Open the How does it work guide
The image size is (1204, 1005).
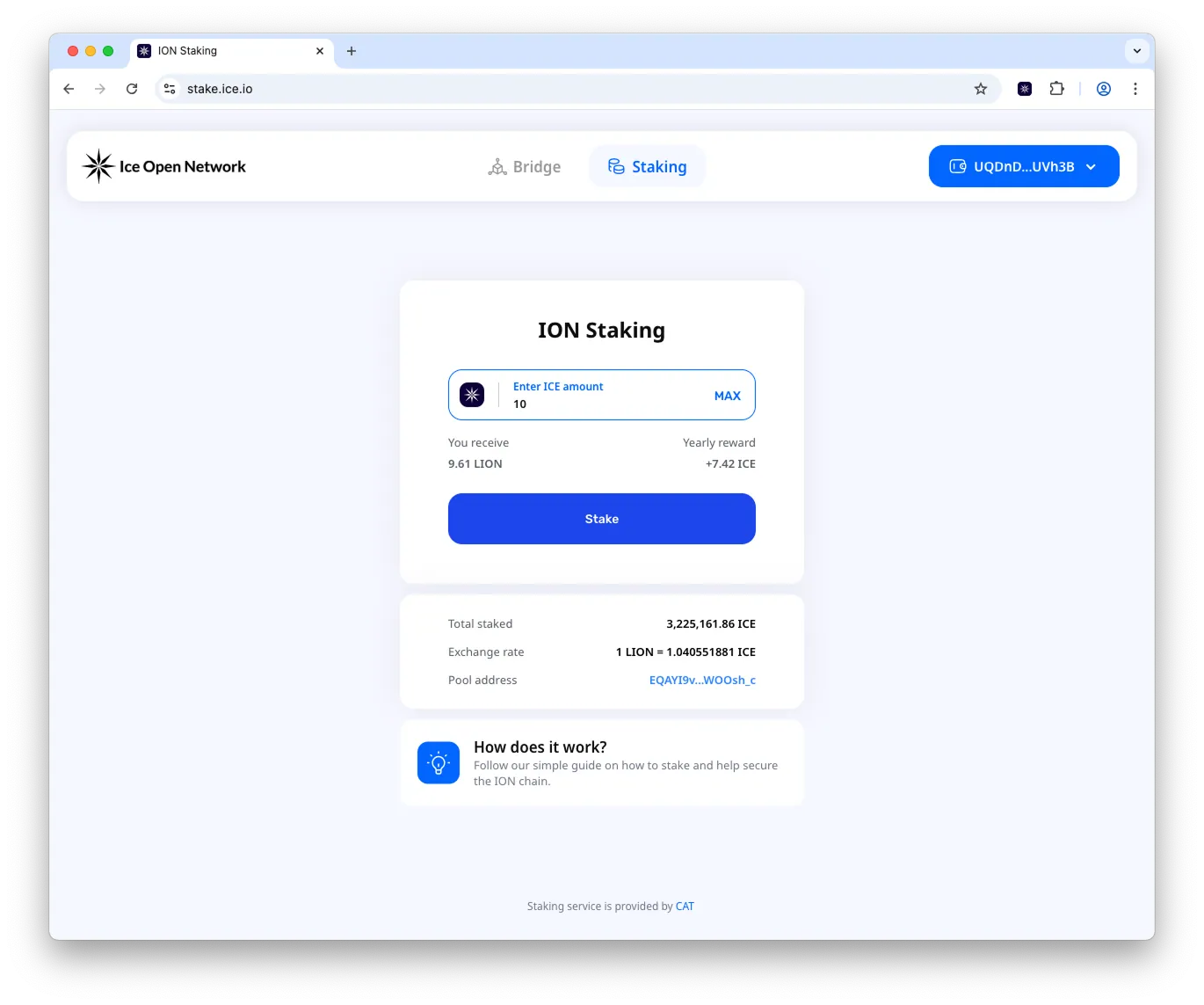[x=602, y=762]
